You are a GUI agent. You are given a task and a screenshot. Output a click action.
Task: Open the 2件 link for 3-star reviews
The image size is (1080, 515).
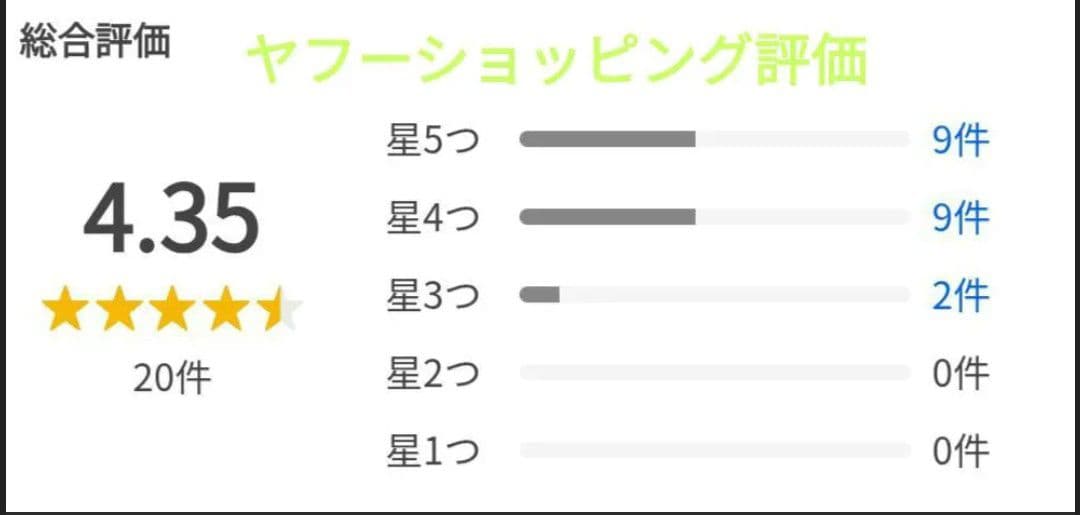coord(960,296)
